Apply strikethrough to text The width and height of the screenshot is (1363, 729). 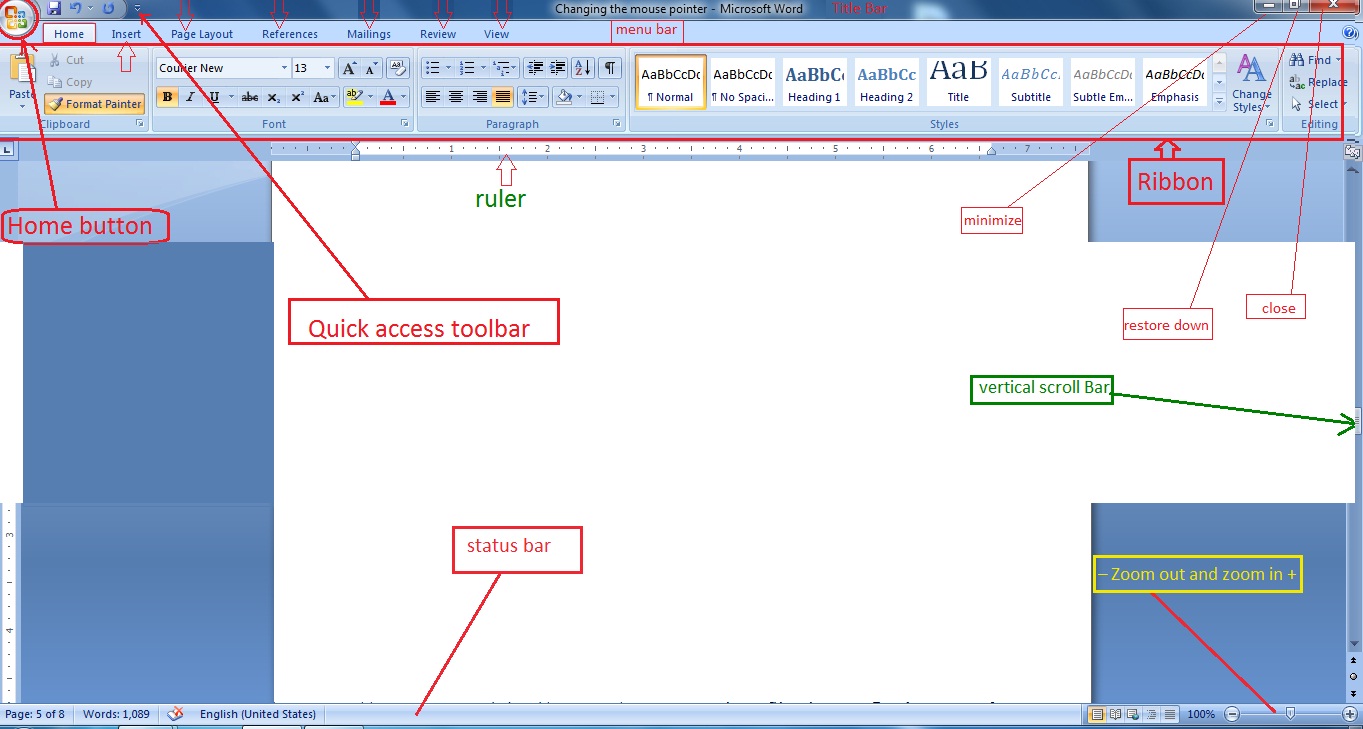click(x=249, y=97)
